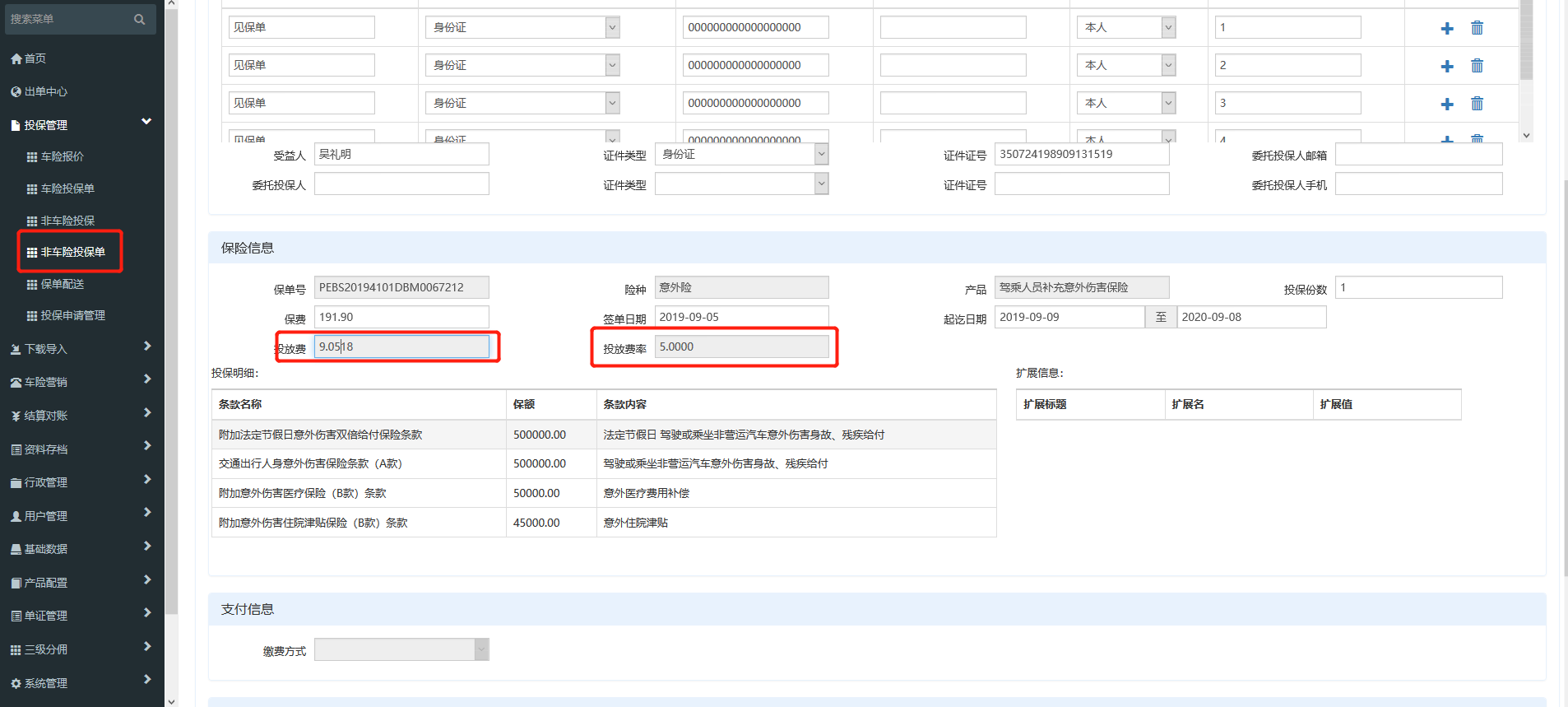Click the 起讫日期 end date 2020-09-08
The height and width of the screenshot is (707, 1568).
(1251, 317)
